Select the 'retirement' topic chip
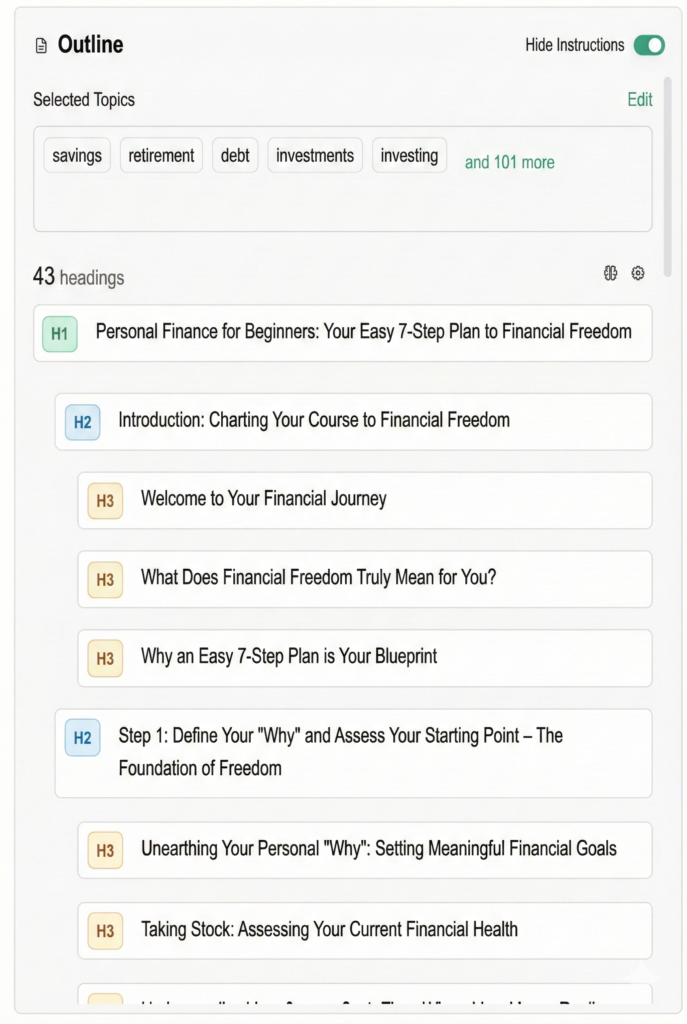This screenshot has height=1024, width=687. [161, 156]
